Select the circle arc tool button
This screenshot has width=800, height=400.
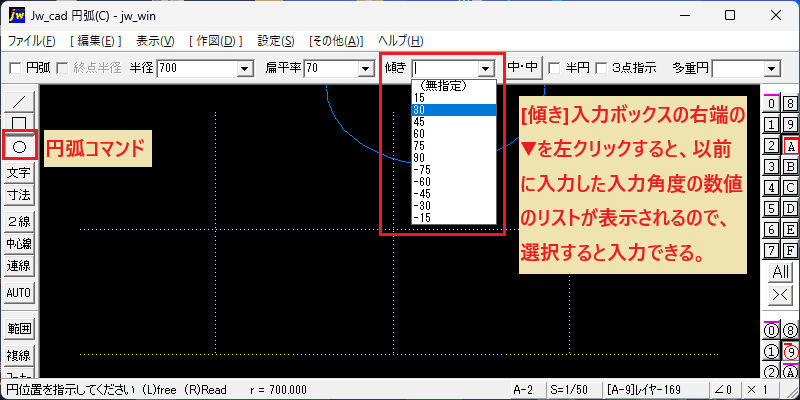click(19, 147)
